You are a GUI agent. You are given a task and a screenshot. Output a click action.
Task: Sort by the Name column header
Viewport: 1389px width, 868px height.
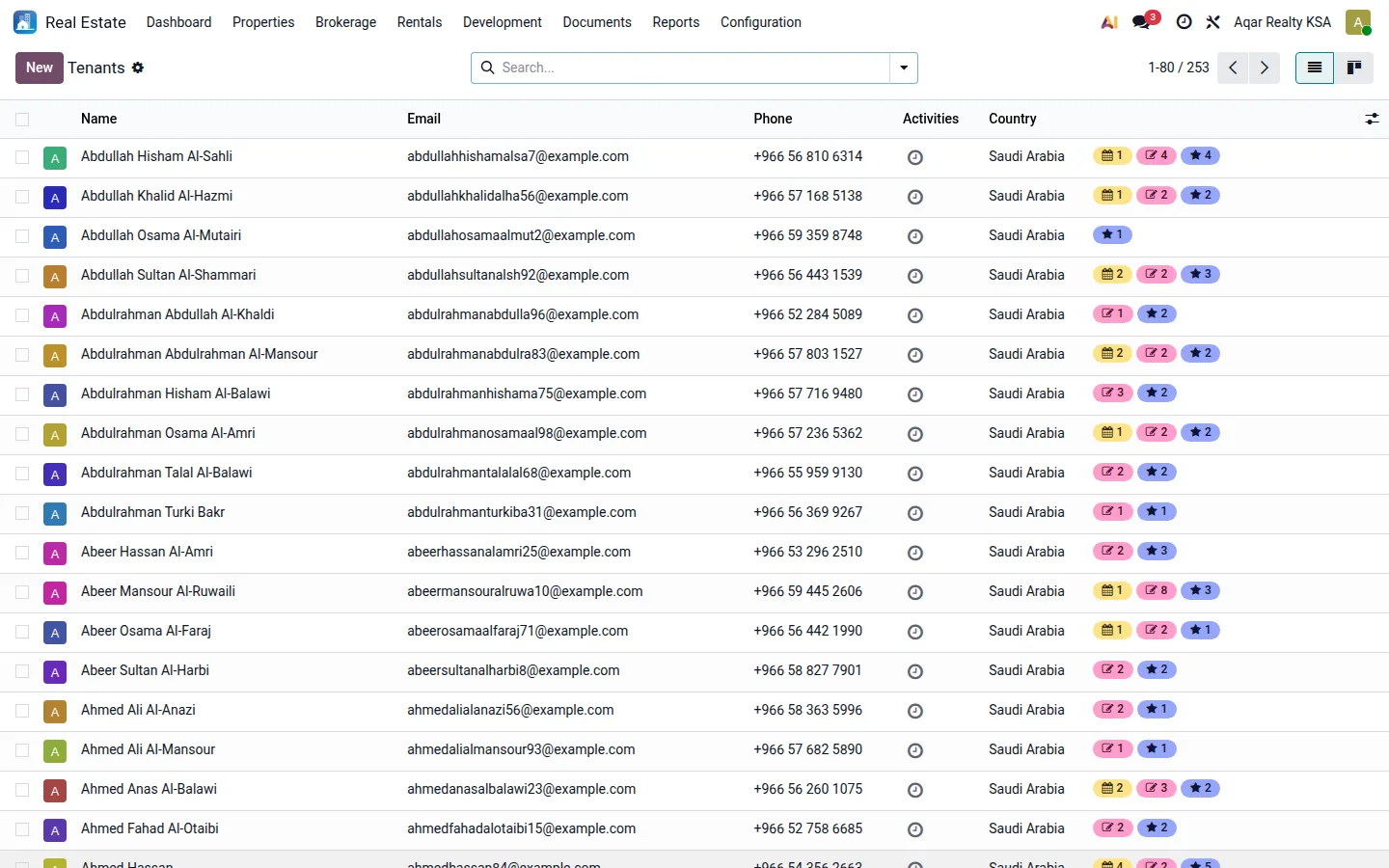click(98, 119)
